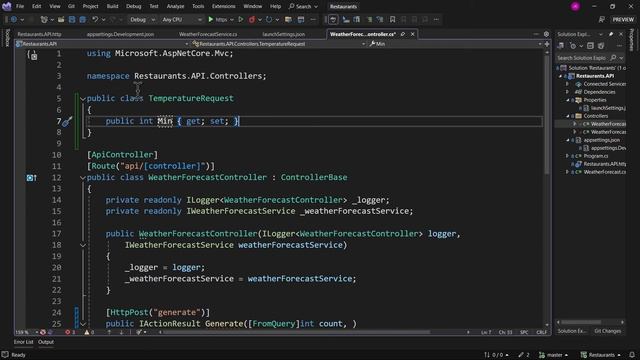Open the Error List tab at bottom
This screenshot has height=360, width=640.
(24, 342)
